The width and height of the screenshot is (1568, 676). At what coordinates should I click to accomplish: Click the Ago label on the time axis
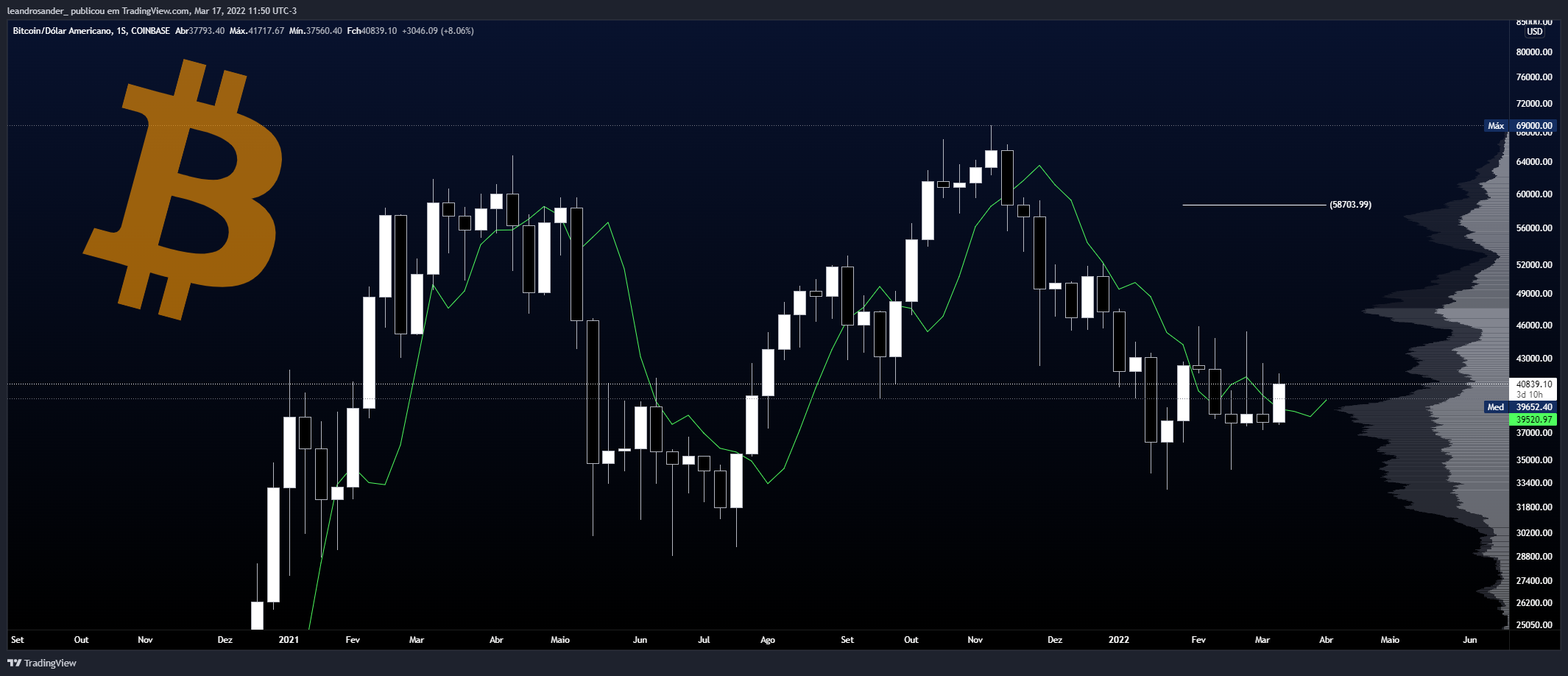click(x=767, y=640)
